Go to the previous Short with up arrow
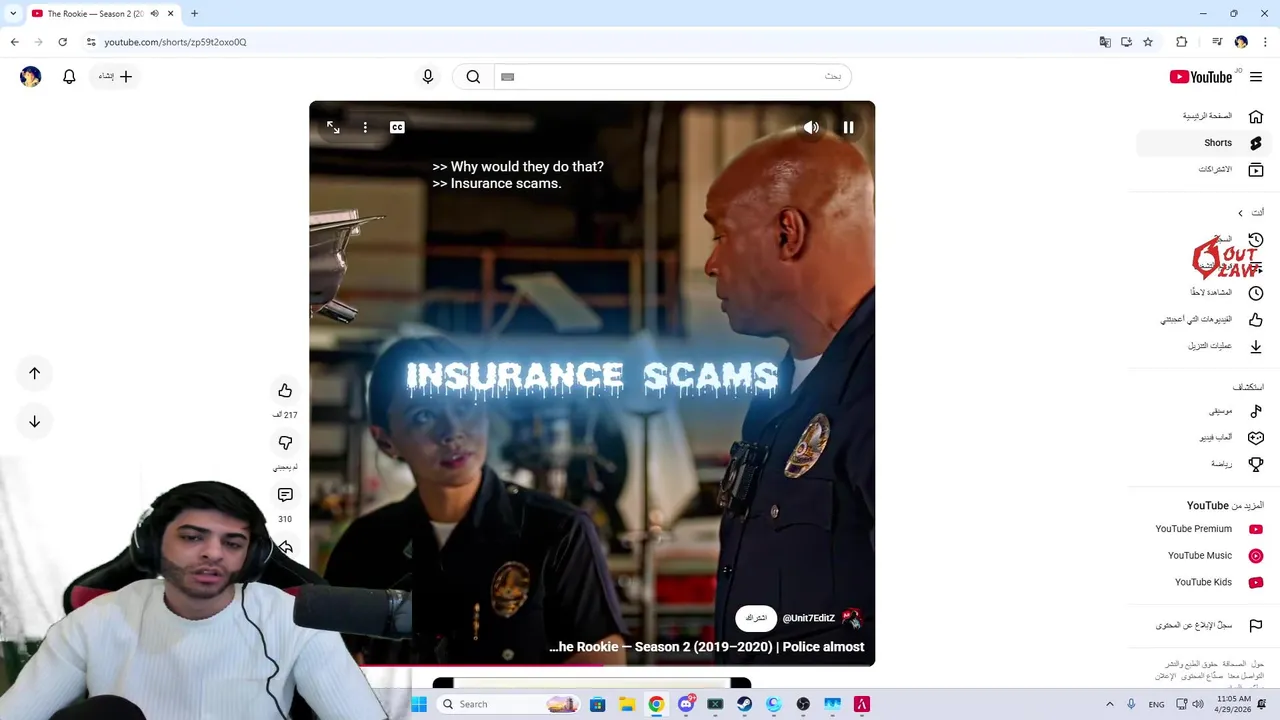 tap(34, 373)
